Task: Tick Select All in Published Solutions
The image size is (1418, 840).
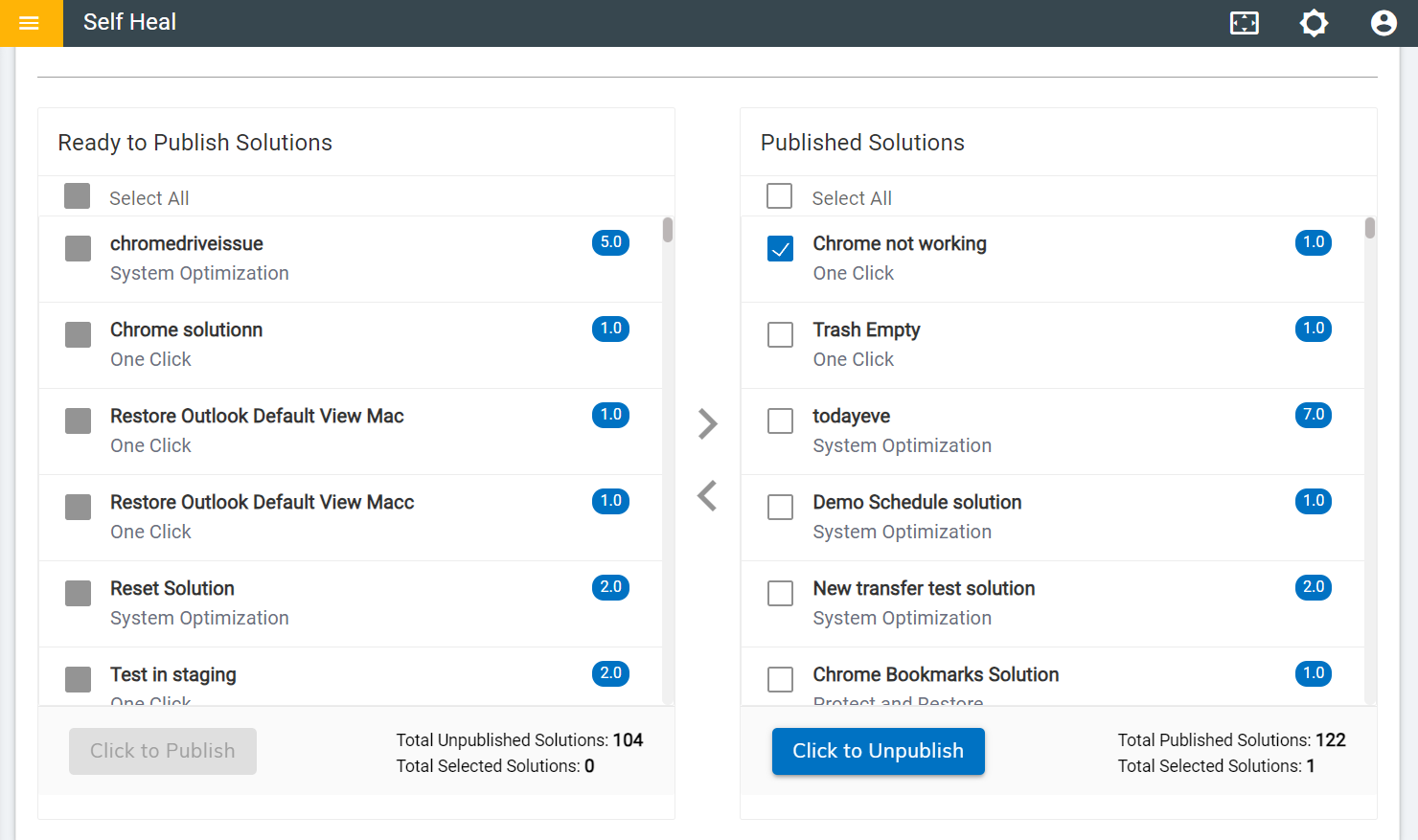Action: 780,196
